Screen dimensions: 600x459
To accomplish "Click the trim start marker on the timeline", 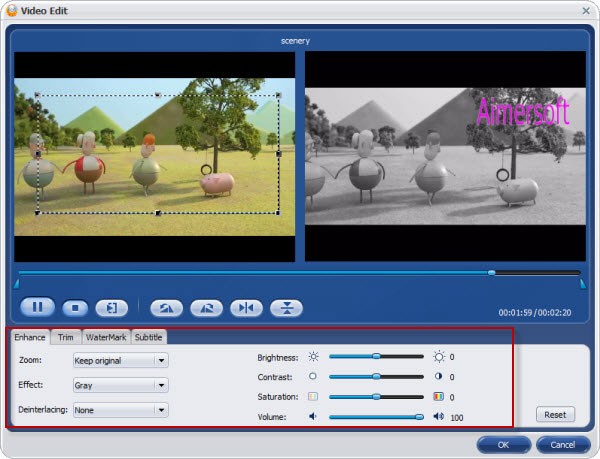I will point(16,284).
